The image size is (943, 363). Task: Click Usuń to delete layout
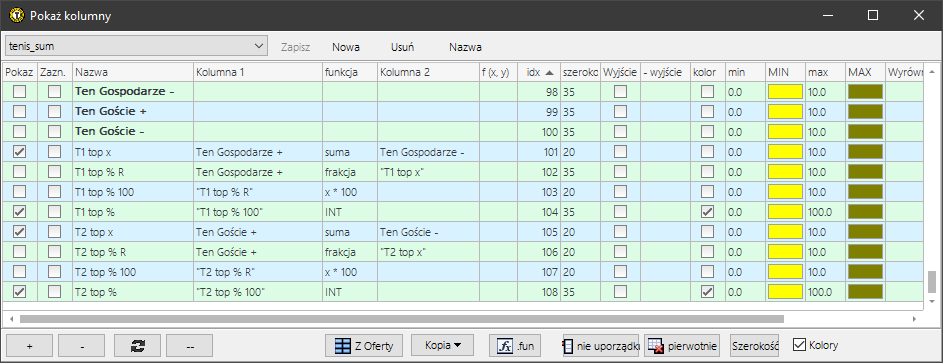(402, 47)
